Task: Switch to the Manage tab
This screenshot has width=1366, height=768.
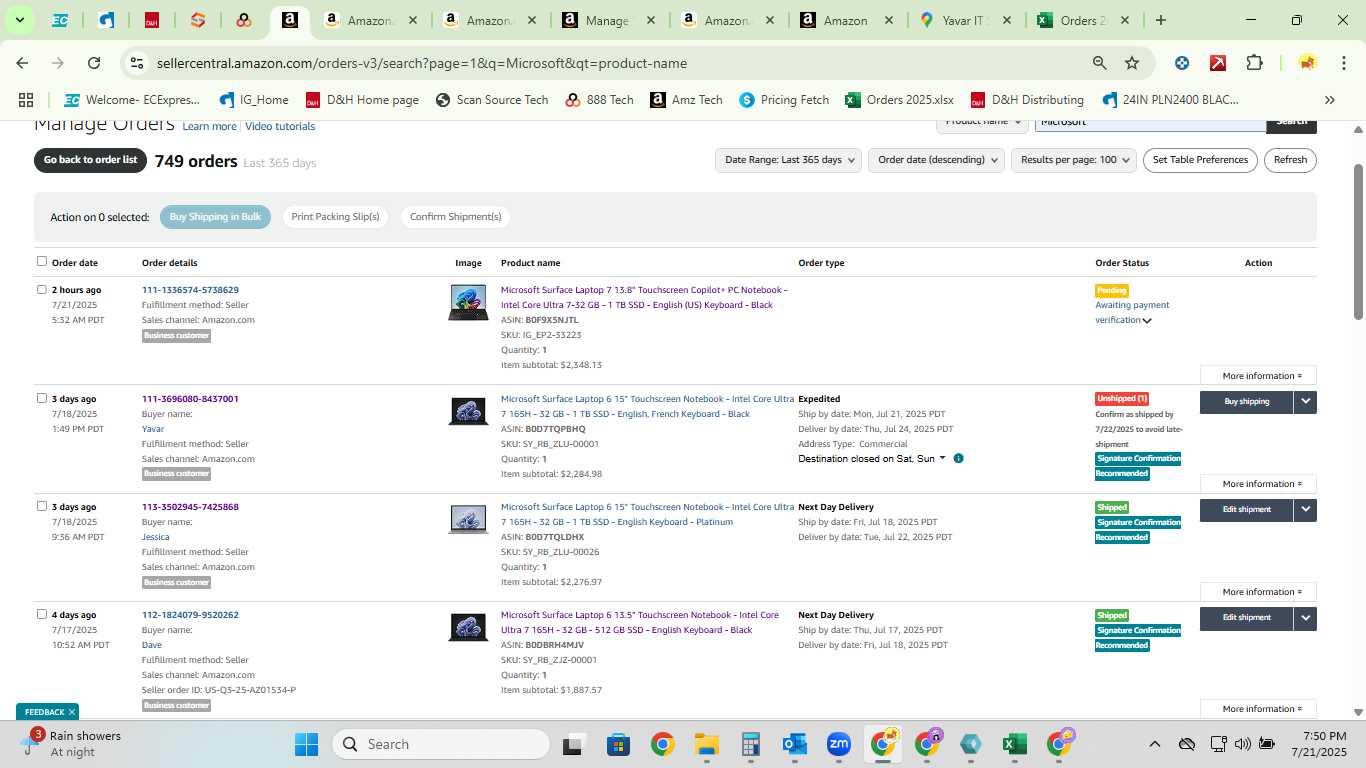Action: (607, 20)
